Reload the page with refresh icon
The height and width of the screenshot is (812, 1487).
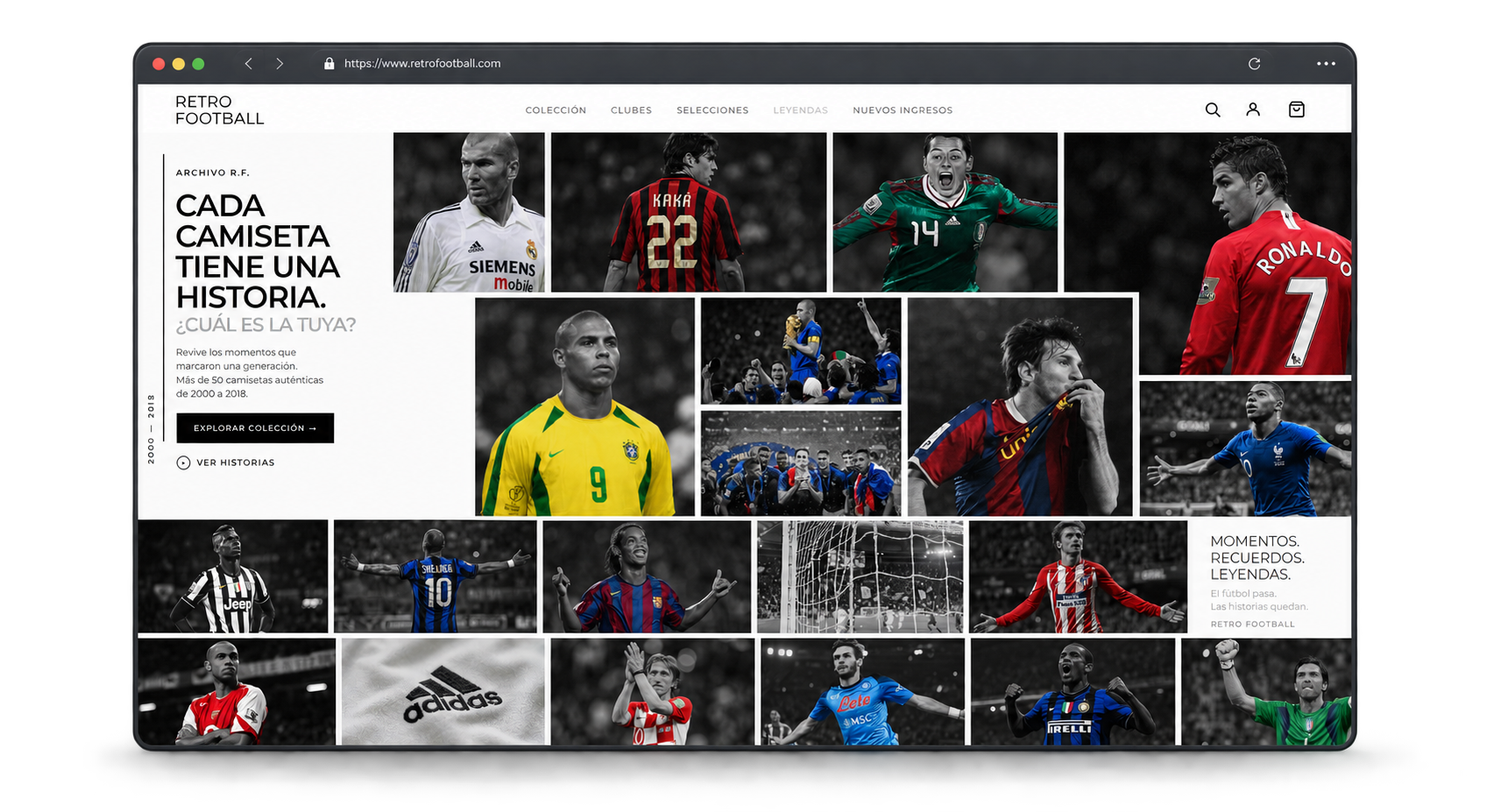[1254, 63]
